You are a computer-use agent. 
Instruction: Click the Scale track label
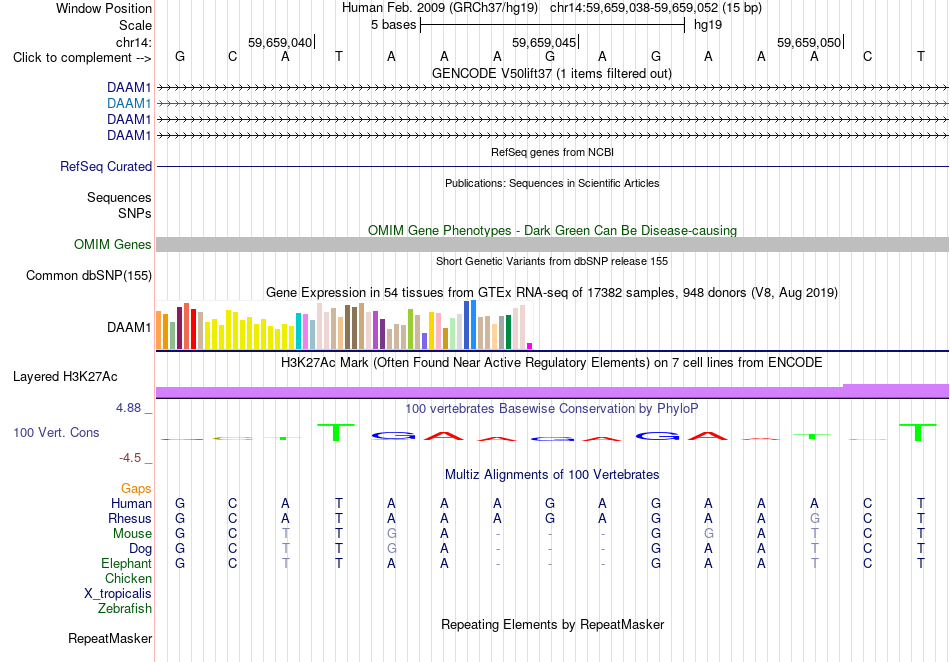pos(135,25)
